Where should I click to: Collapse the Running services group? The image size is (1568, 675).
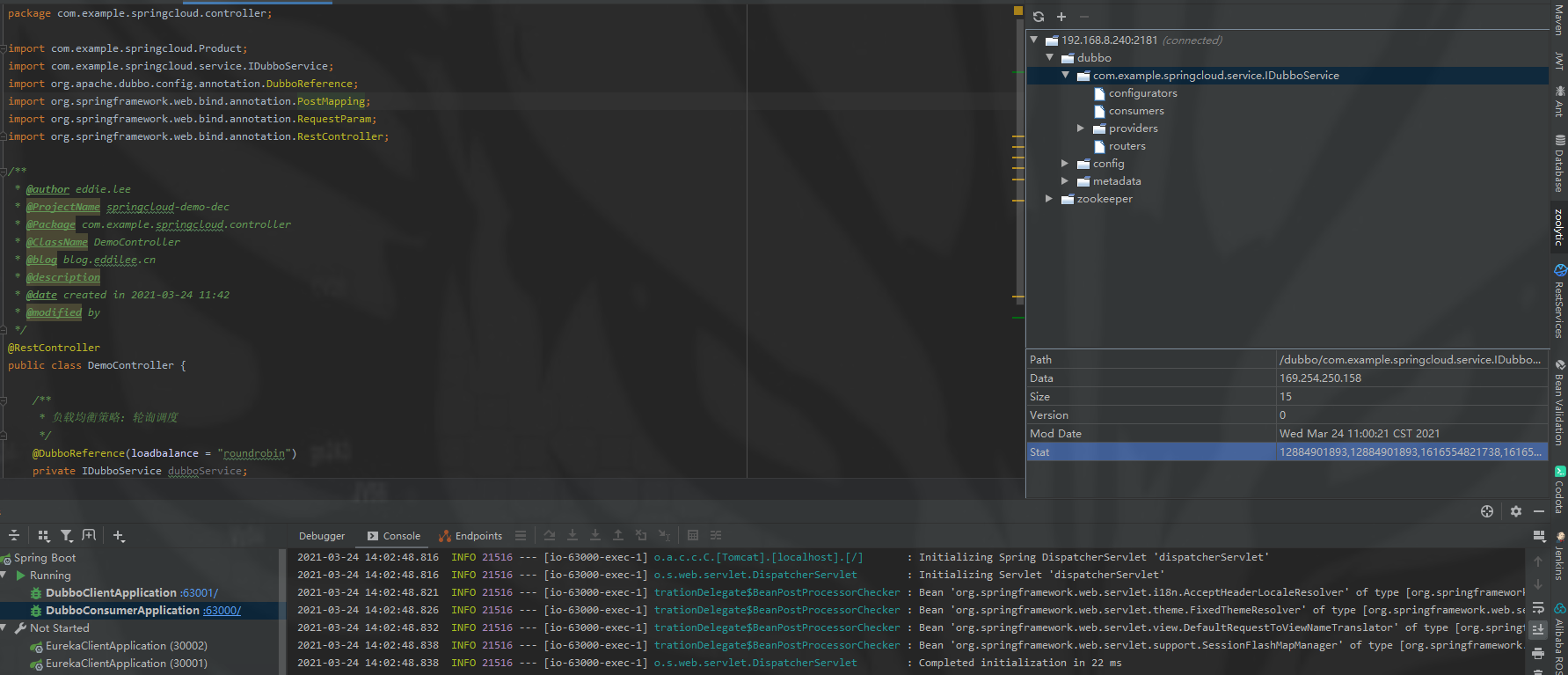click(4, 575)
